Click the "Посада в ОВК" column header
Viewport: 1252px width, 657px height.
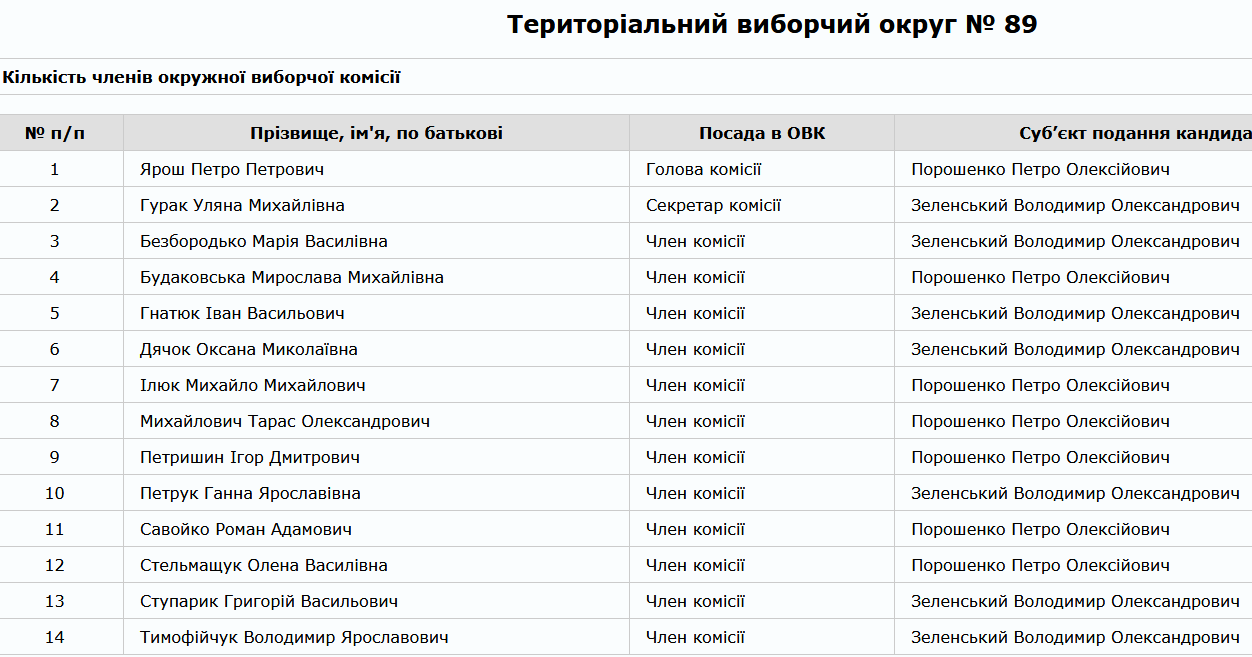(x=762, y=133)
